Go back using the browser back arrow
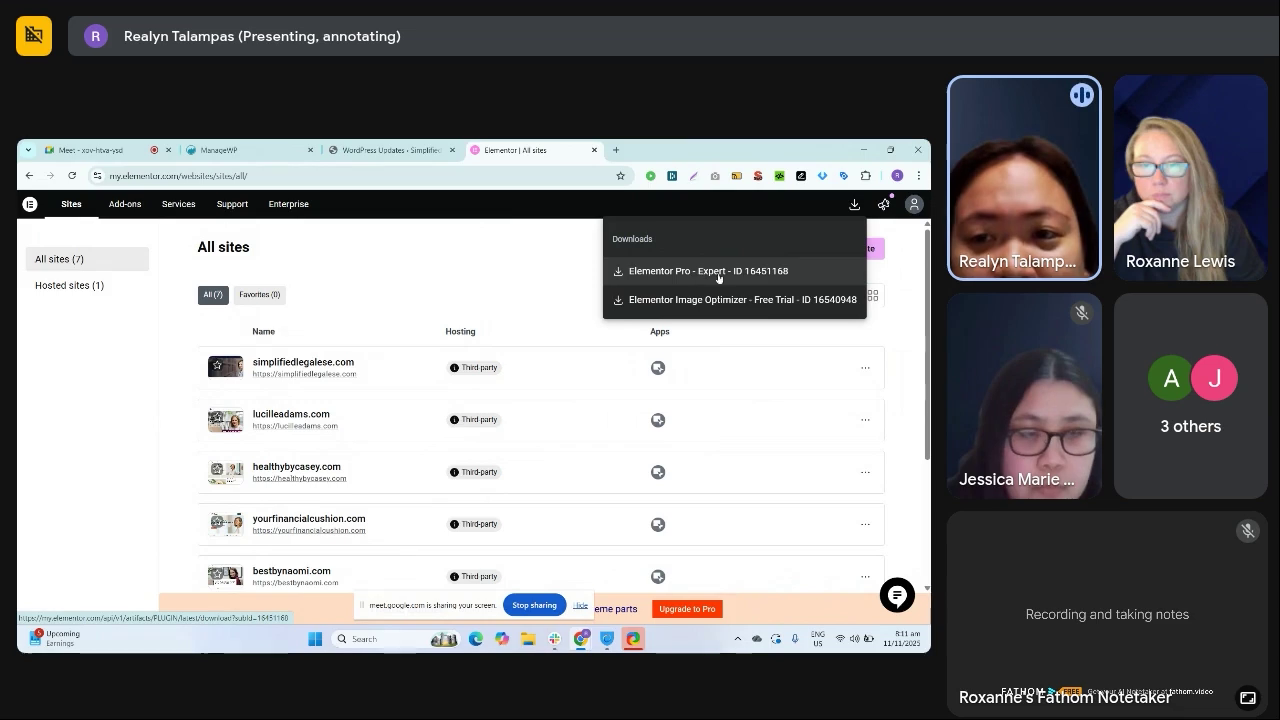The height and width of the screenshot is (720, 1280). 29,176
